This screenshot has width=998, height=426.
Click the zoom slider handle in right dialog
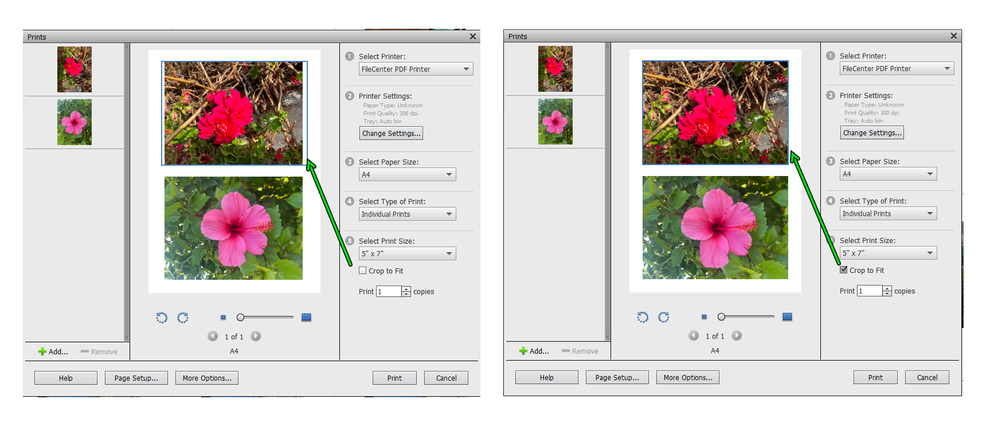[x=721, y=316]
